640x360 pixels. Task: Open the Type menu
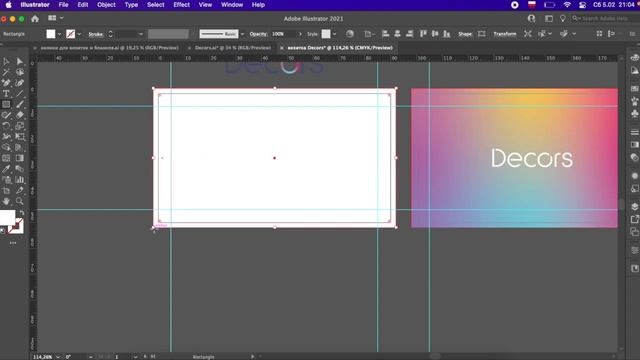coord(131,5)
